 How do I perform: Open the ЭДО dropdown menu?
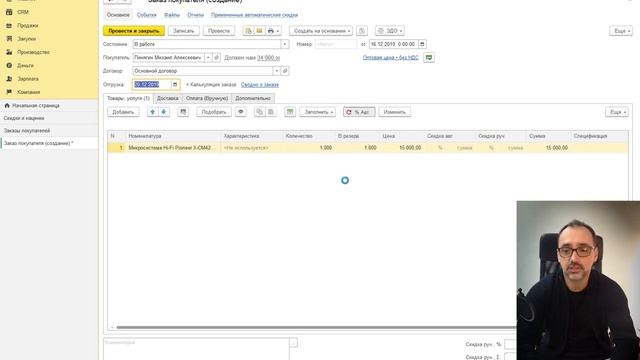pyautogui.click(x=390, y=31)
